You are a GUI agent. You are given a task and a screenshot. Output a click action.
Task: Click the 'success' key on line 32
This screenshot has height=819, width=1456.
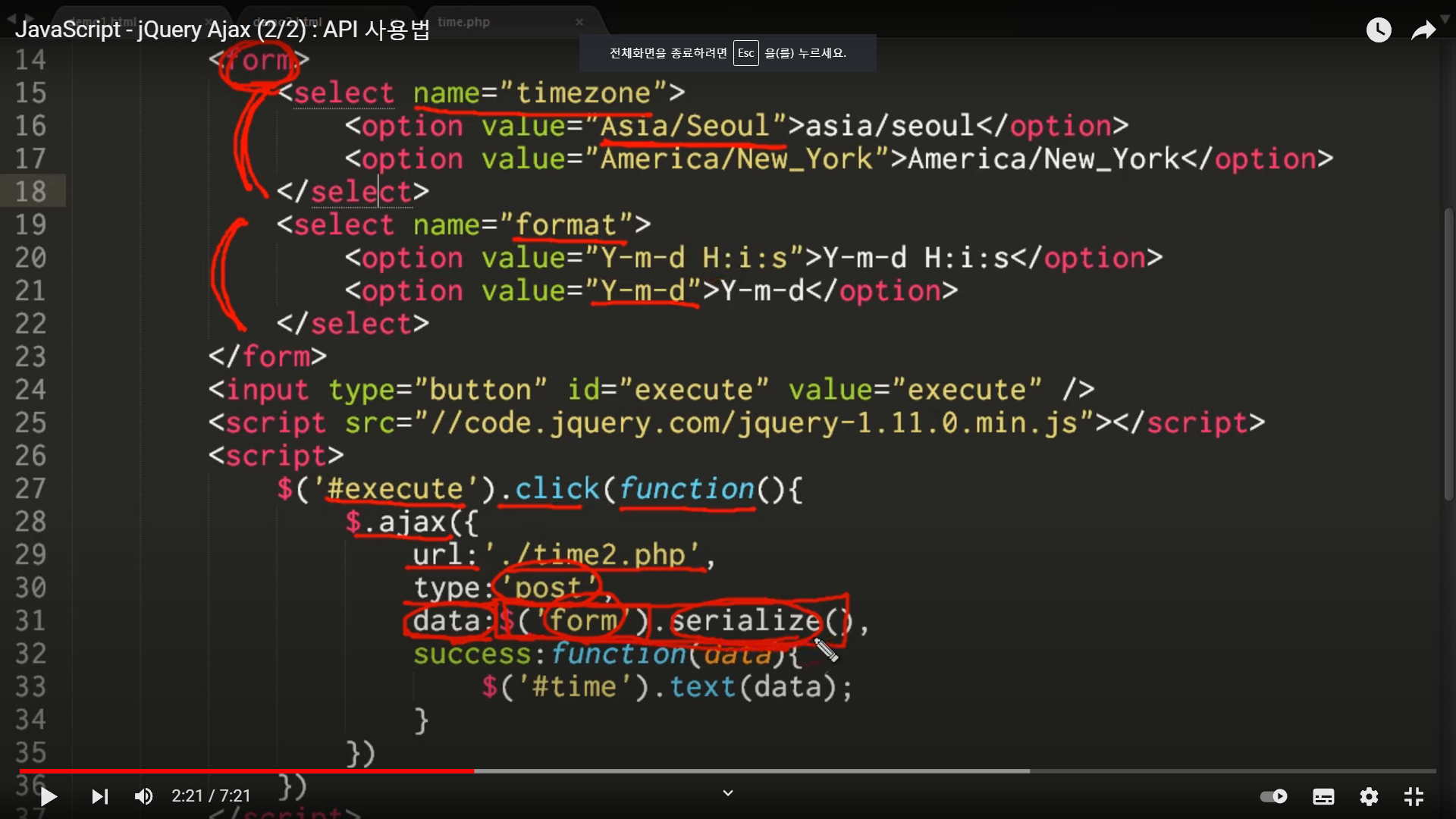click(472, 654)
